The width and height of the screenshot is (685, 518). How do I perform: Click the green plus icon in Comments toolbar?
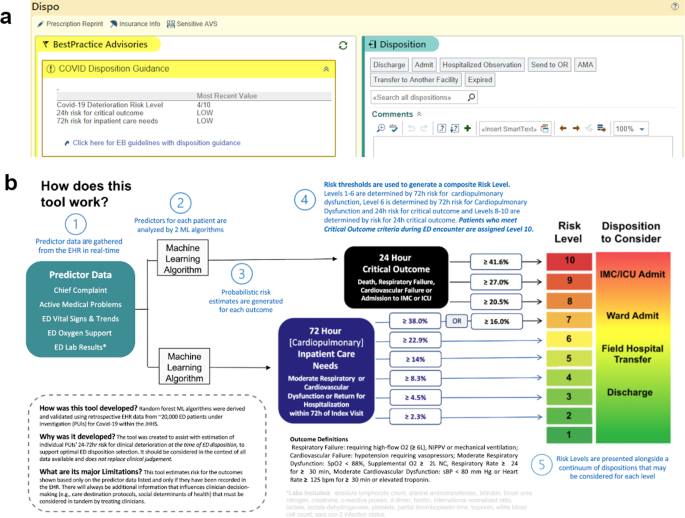[467, 129]
